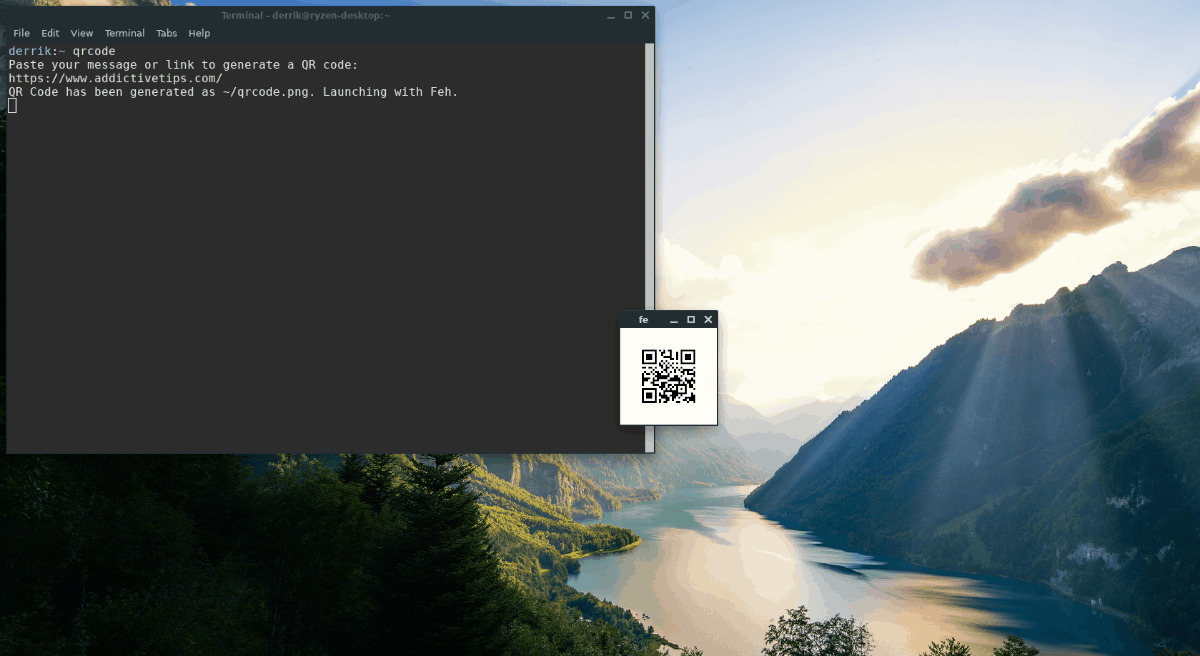This screenshot has height=656, width=1200.
Task: Open the Help menu in Terminal
Action: (200, 33)
